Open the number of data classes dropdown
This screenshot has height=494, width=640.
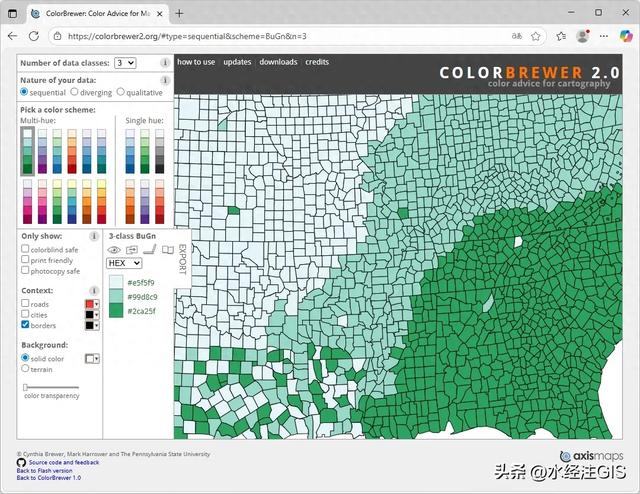click(x=125, y=63)
